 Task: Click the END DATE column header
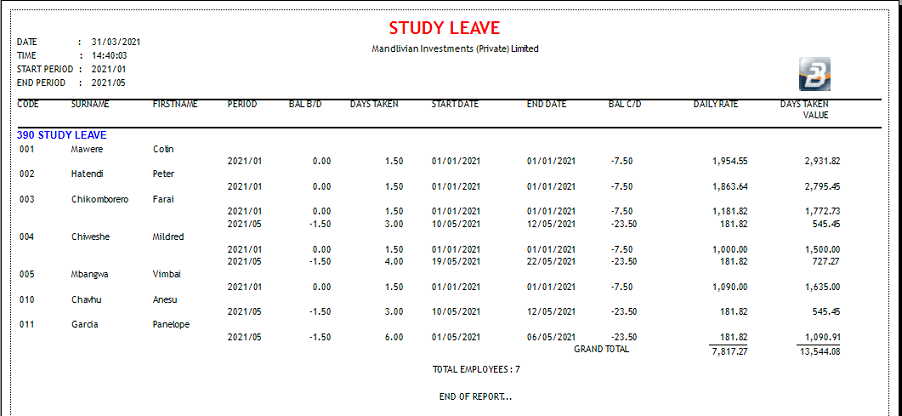(x=546, y=105)
